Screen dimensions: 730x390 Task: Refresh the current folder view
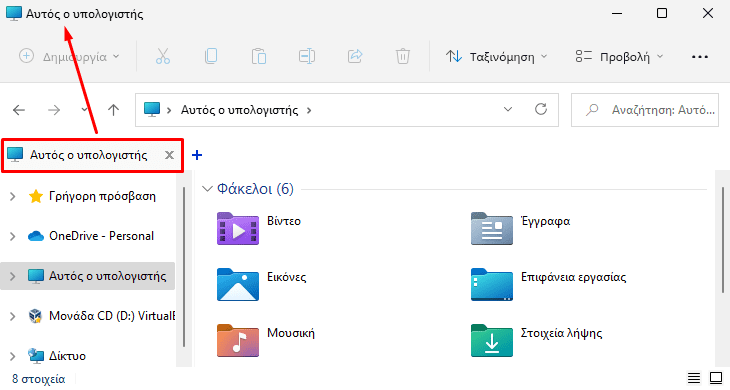pyautogui.click(x=541, y=109)
